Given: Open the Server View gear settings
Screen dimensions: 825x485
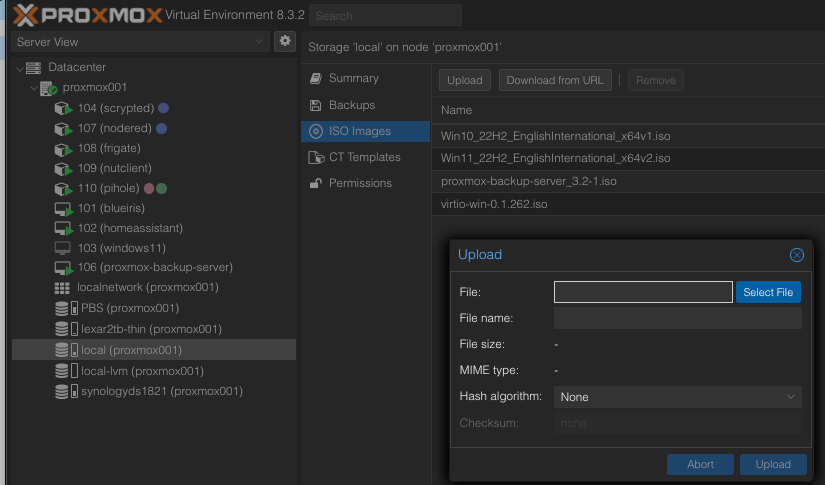Looking at the screenshot, I should (285, 41).
